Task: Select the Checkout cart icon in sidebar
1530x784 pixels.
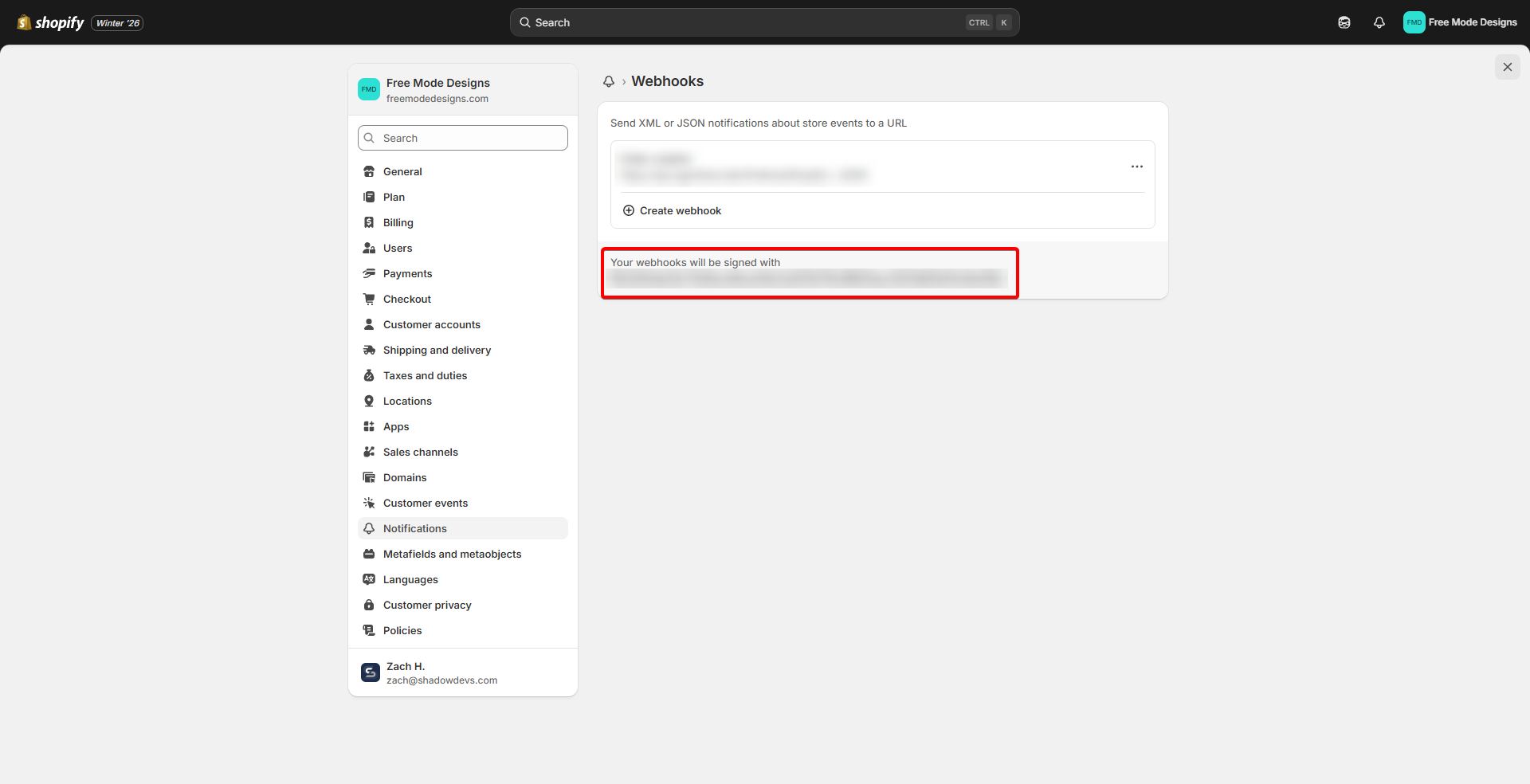Action: tap(368, 299)
